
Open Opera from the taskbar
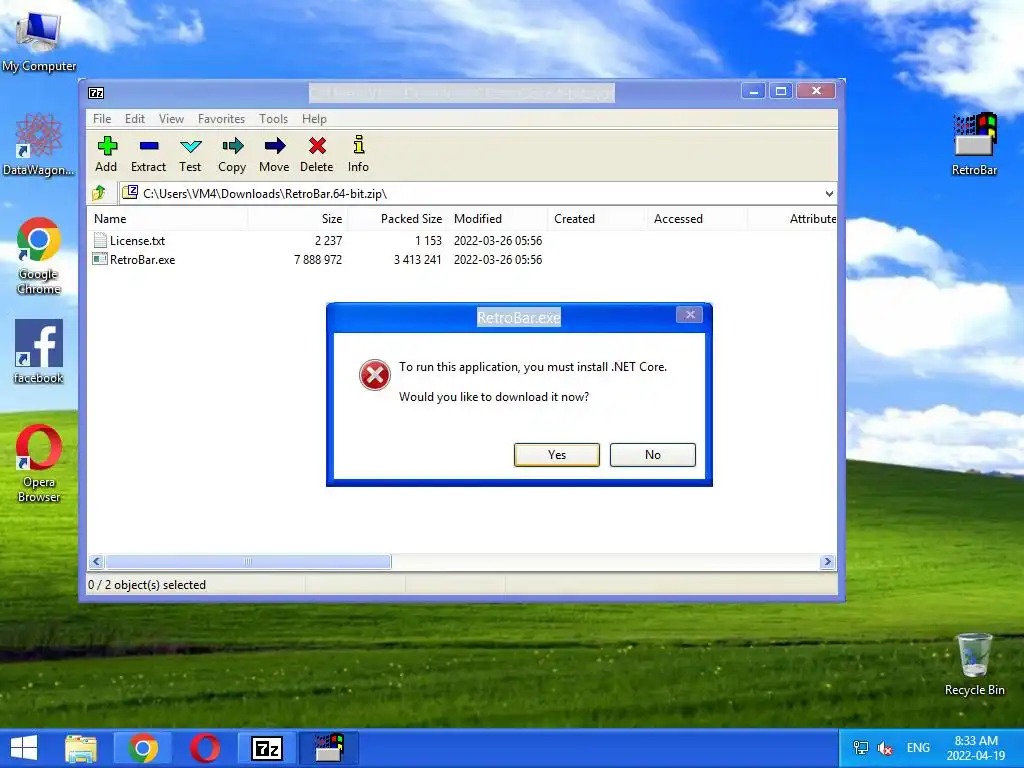[204, 748]
